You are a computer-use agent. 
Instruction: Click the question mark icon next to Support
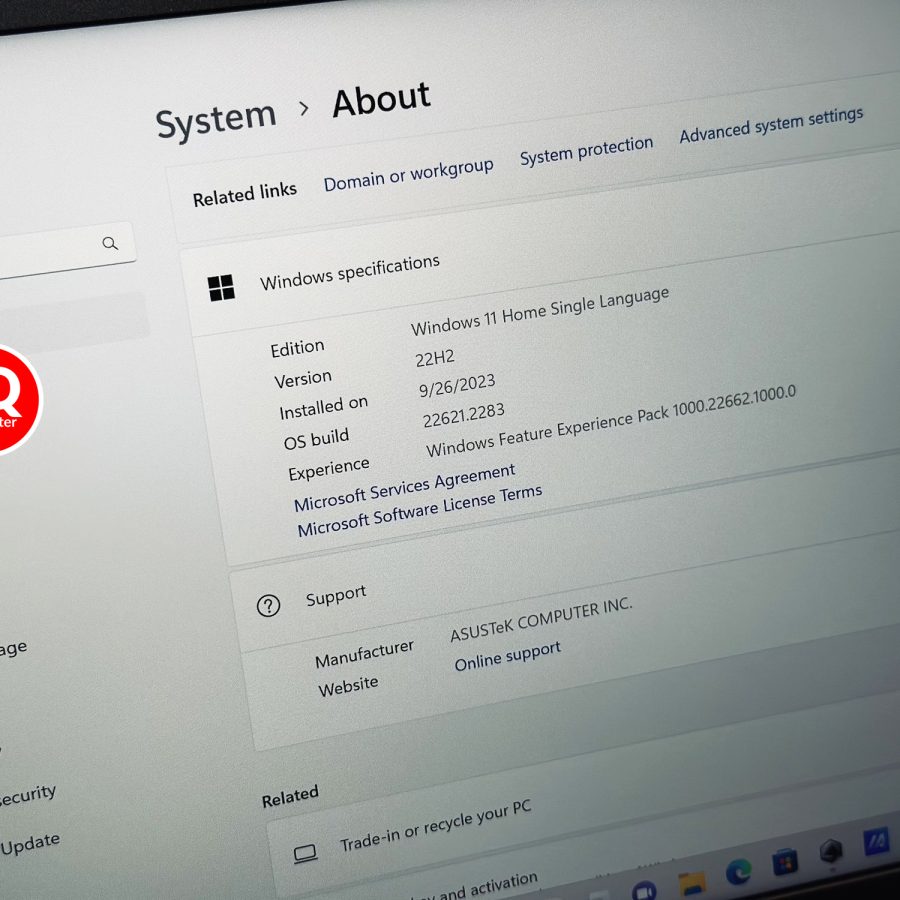click(x=268, y=606)
